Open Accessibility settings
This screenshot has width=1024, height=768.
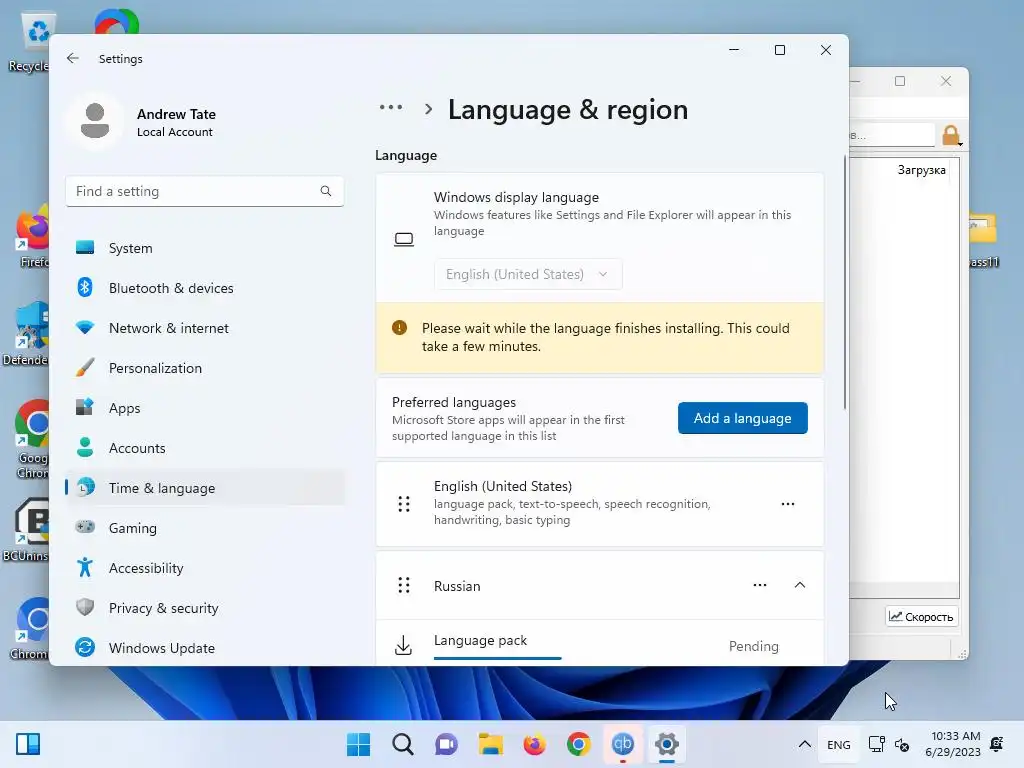coord(204,568)
